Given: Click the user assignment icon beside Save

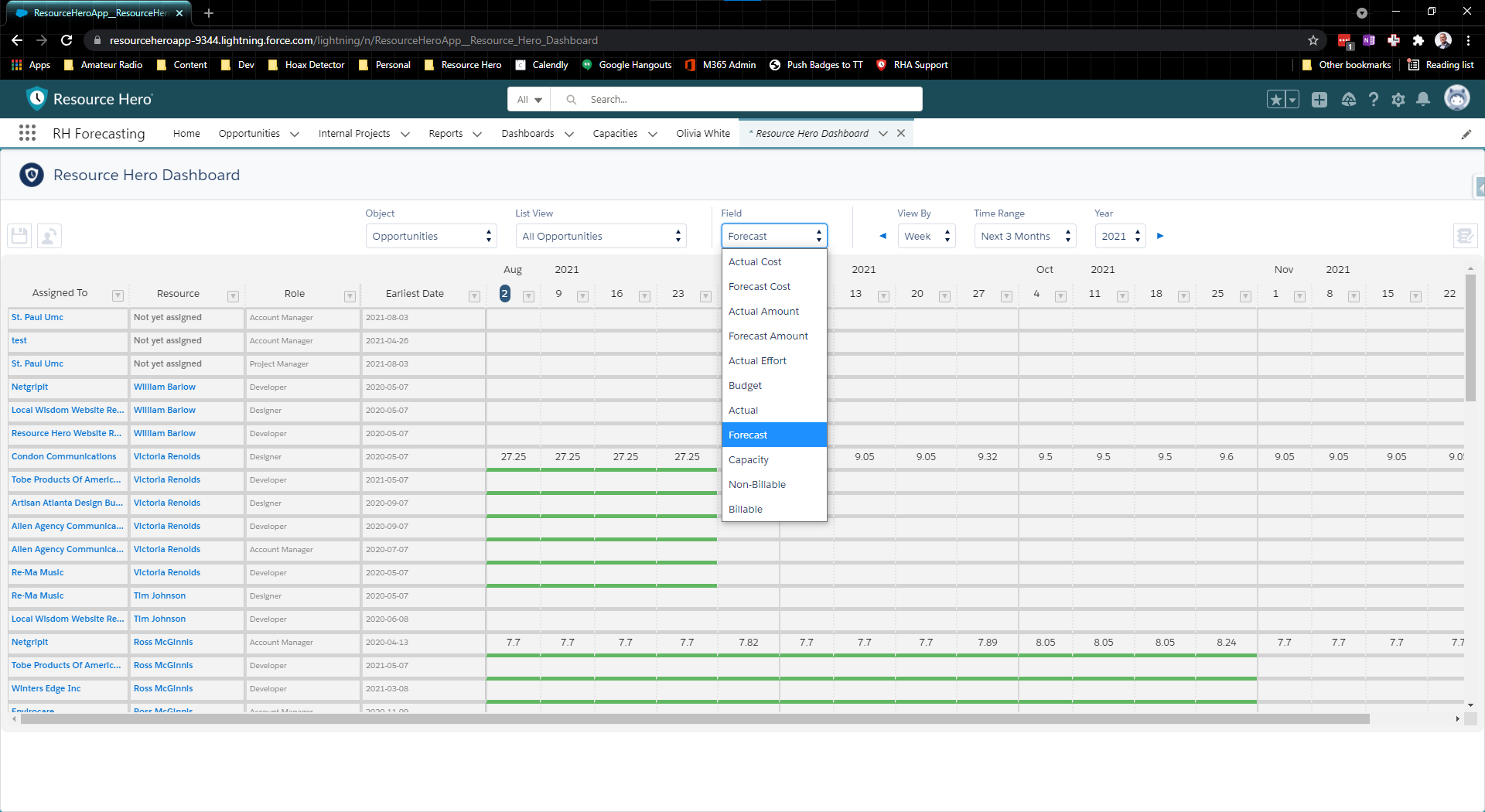Looking at the screenshot, I should [49, 236].
